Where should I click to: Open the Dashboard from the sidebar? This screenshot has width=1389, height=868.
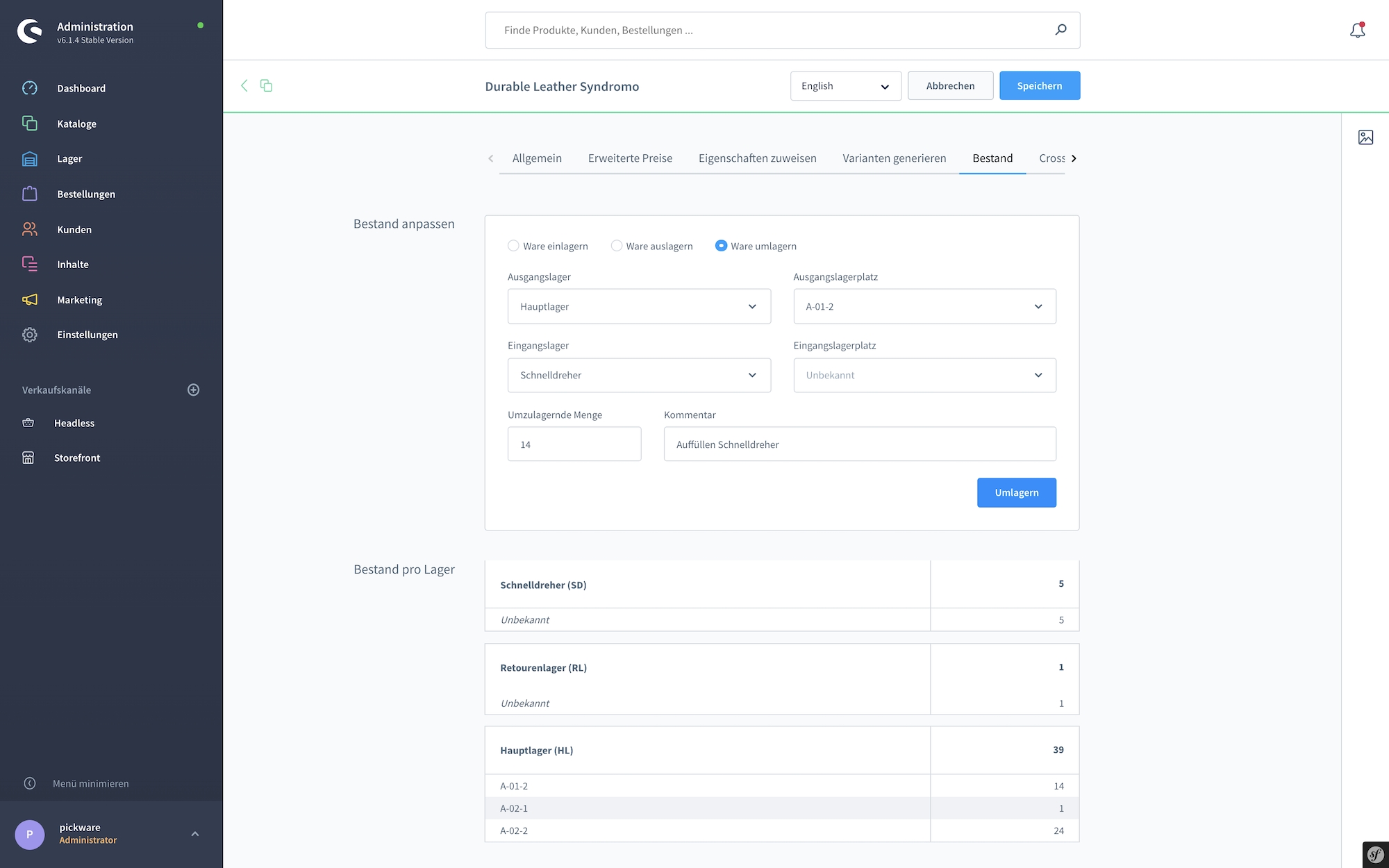tap(81, 88)
